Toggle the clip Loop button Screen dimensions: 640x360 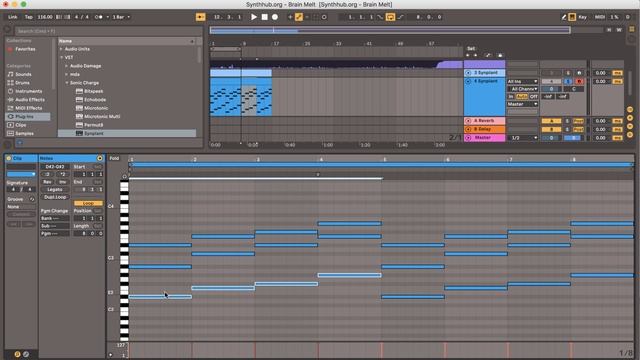[88, 203]
